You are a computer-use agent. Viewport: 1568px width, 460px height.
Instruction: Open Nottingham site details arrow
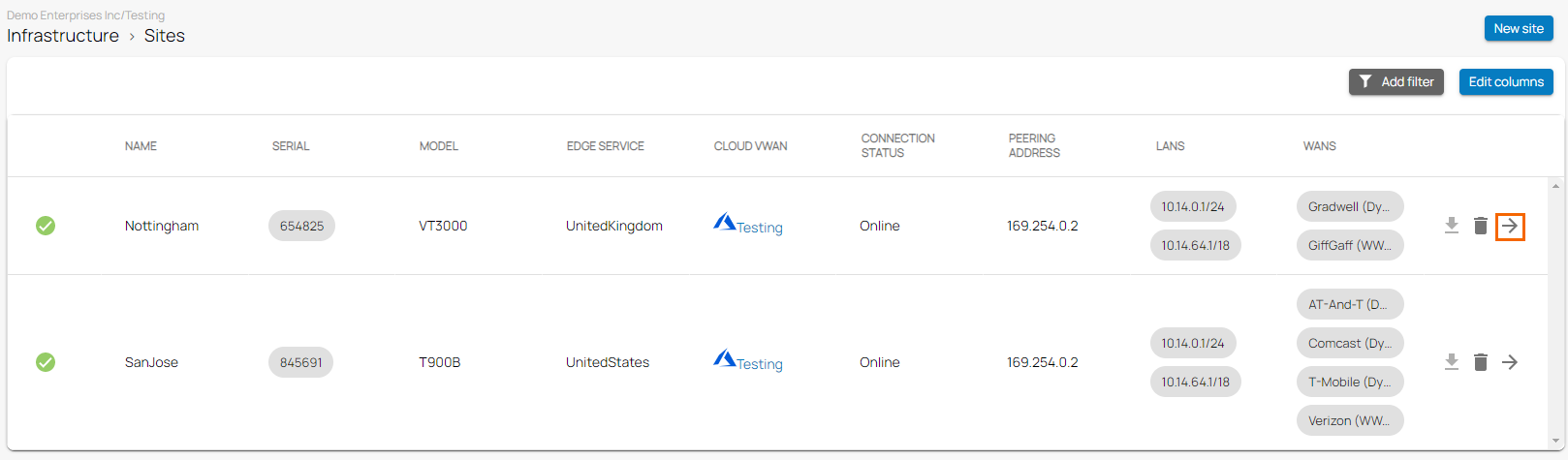[x=1510, y=226]
